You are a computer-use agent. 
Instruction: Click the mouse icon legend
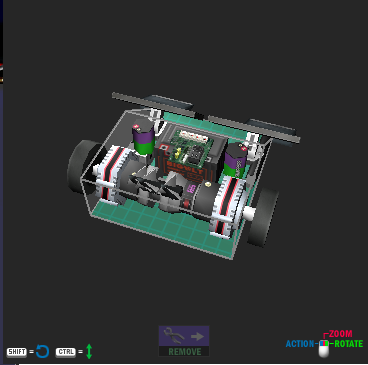point(324,348)
